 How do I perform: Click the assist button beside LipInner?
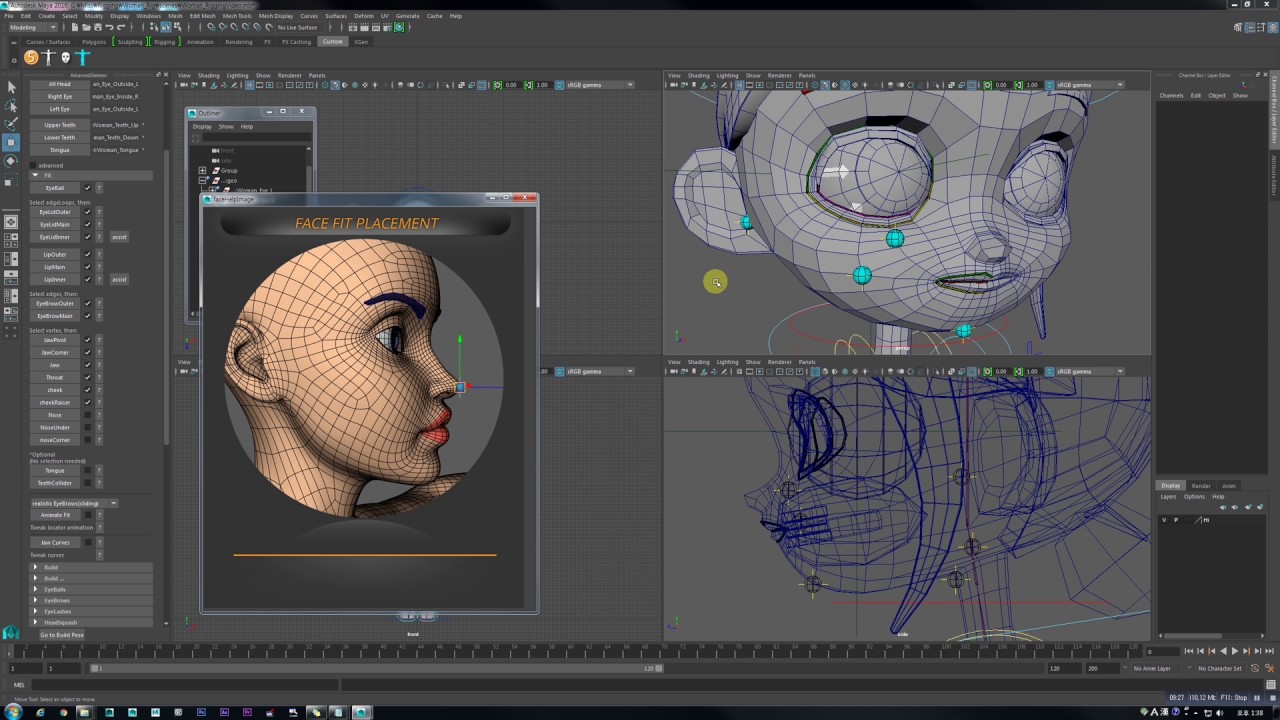[119, 279]
